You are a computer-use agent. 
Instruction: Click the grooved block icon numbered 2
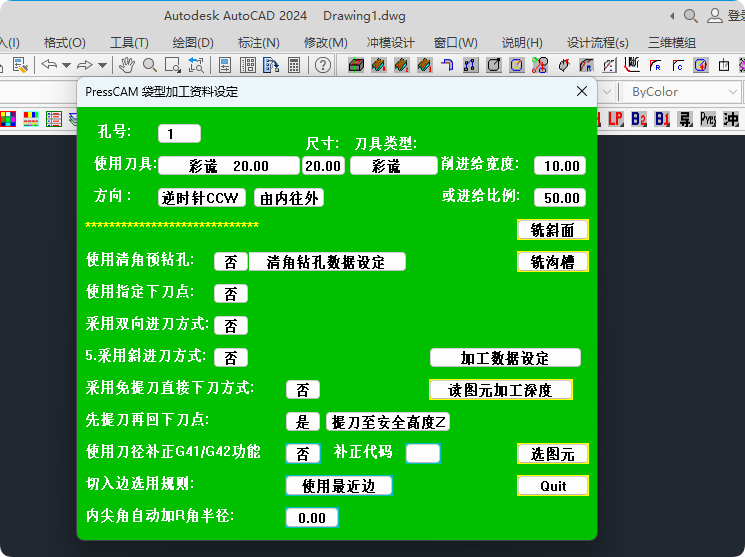[x=401, y=65]
